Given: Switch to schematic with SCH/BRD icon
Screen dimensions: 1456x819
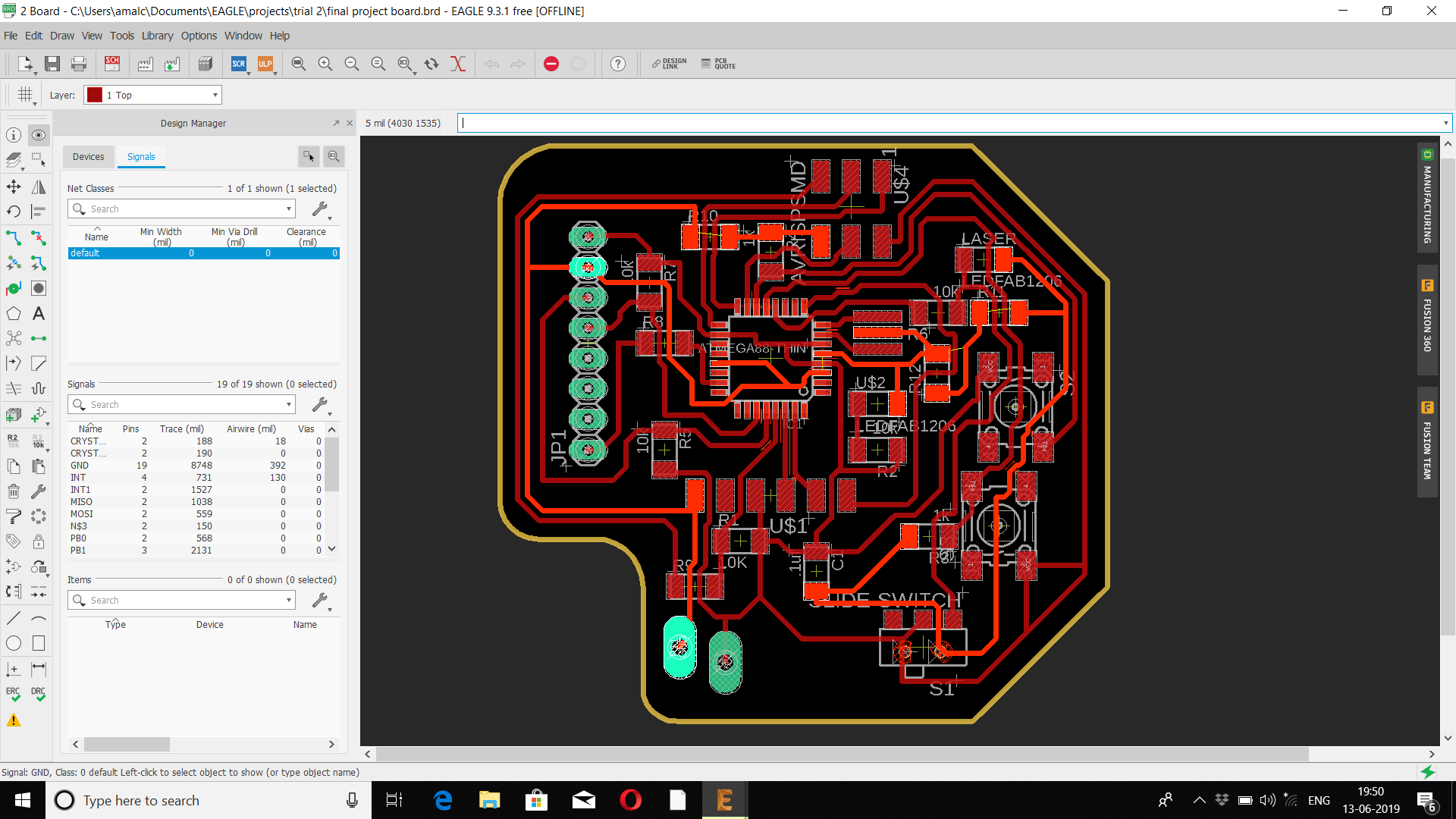Looking at the screenshot, I should [x=112, y=64].
